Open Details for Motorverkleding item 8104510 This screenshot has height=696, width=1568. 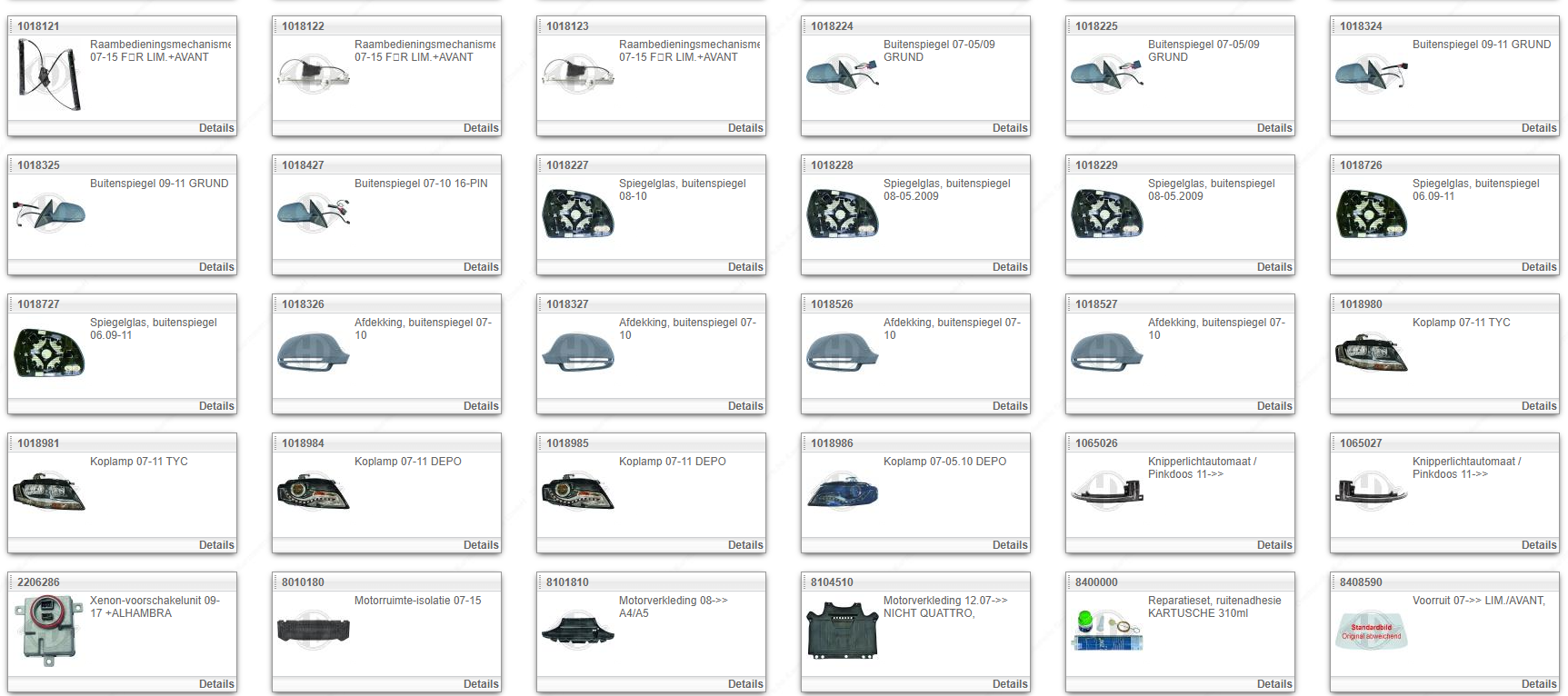[x=1009, y=684]
